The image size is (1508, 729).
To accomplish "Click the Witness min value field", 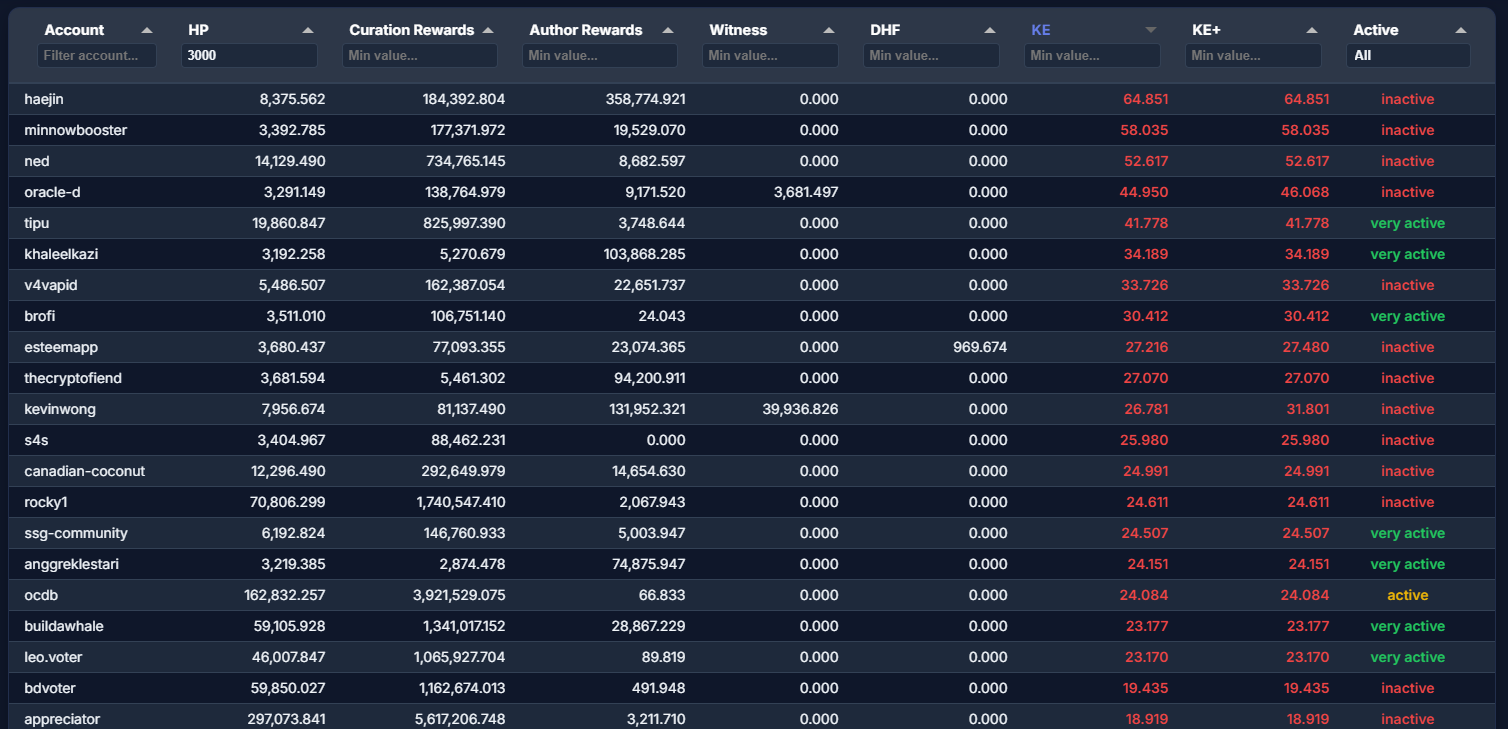I will point(770,56).
